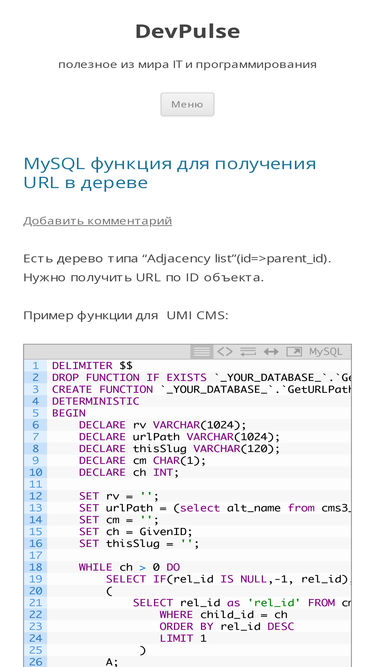Open code in new window icon

point(294,352)
